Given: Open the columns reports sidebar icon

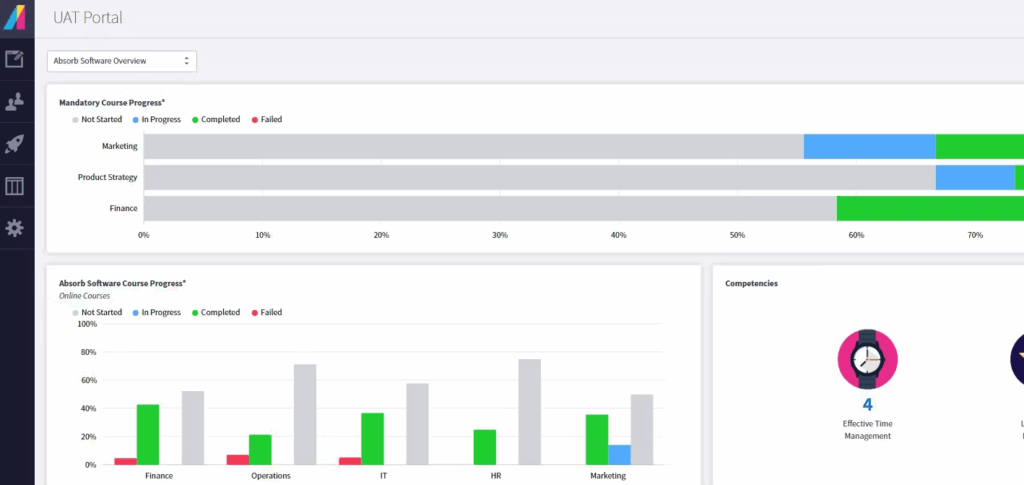Looking at the screenshot, I should [14, 186].
